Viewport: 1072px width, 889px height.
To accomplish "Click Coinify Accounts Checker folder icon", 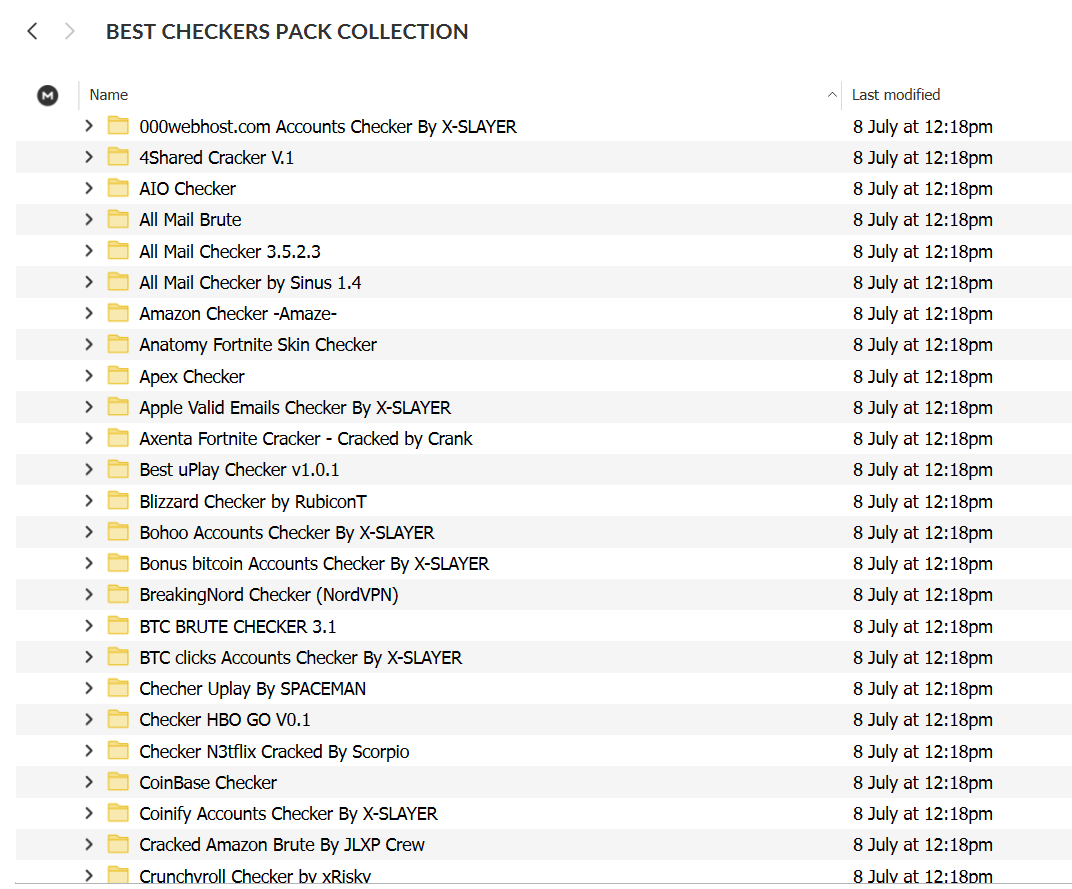I will coord(118,813).
